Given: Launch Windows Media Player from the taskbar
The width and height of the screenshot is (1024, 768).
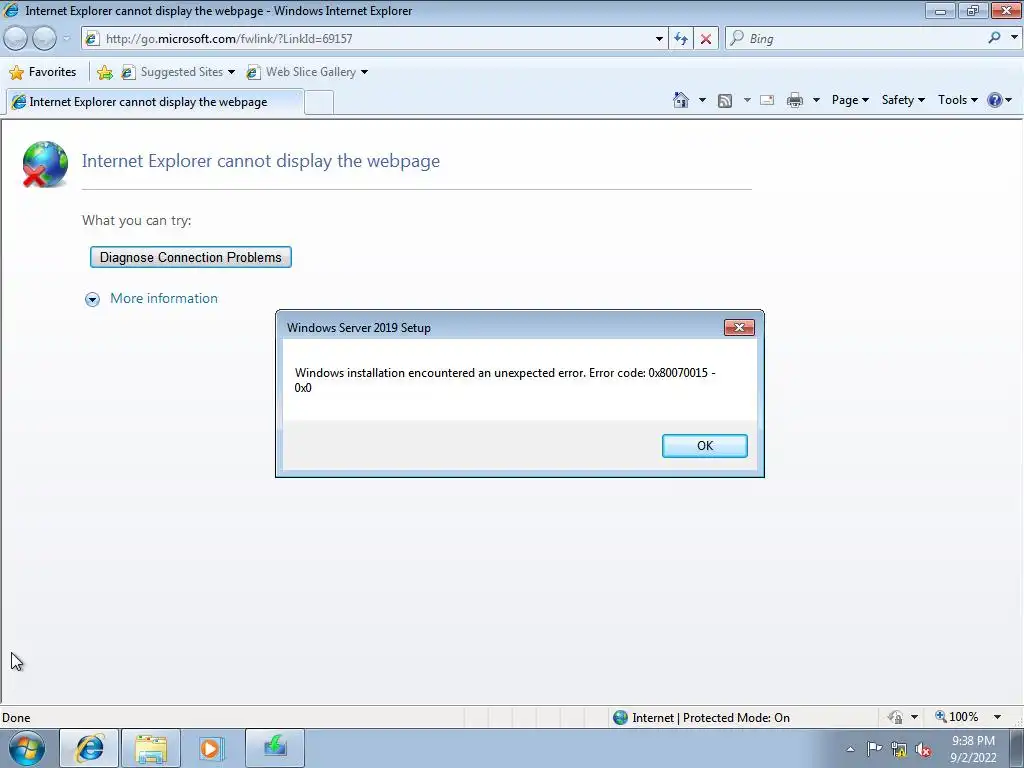Looking at the screenshot, I should [x=212, y=748].
